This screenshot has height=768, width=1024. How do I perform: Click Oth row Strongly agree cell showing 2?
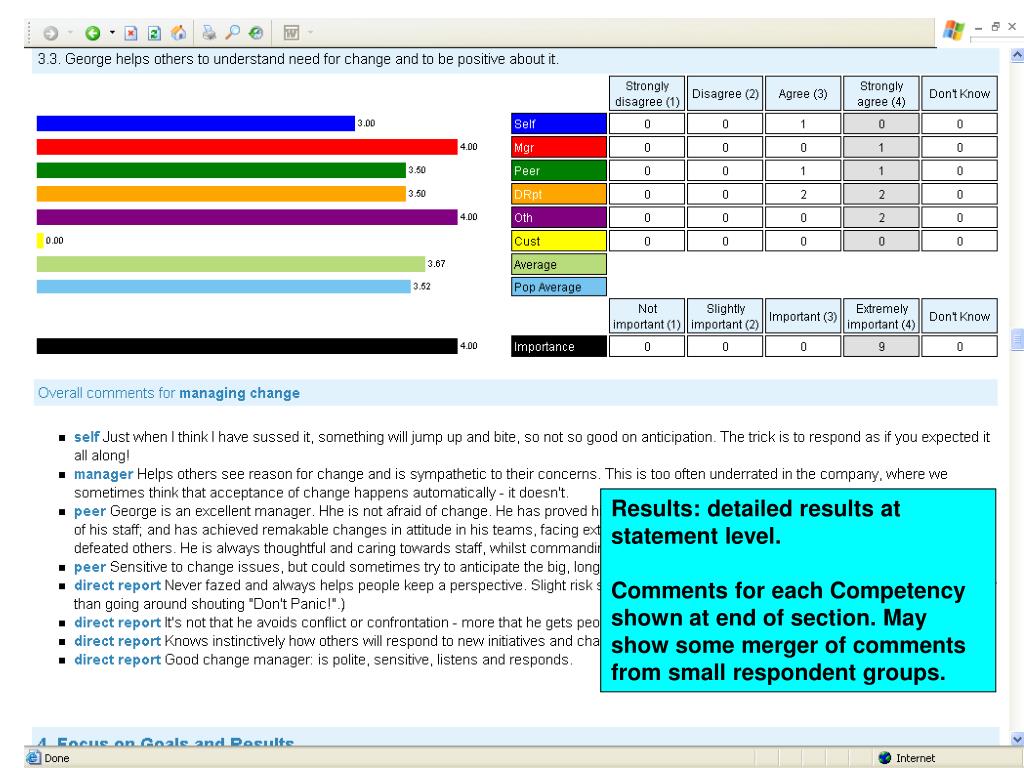point(881,217)
